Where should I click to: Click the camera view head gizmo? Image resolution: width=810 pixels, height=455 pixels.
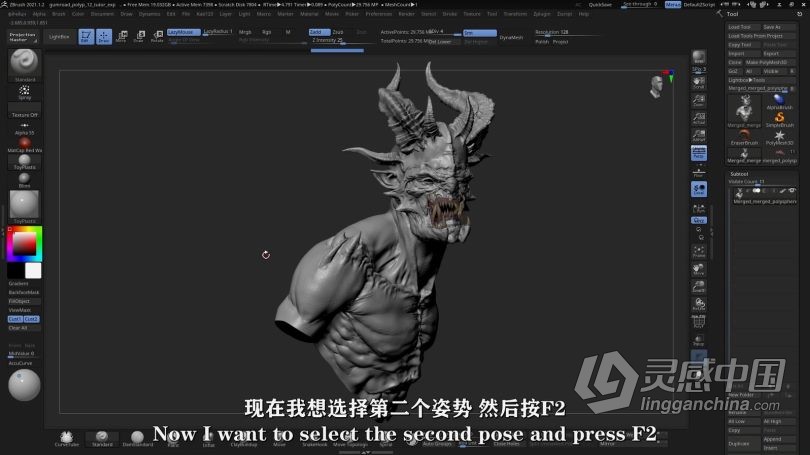point(657,86)
